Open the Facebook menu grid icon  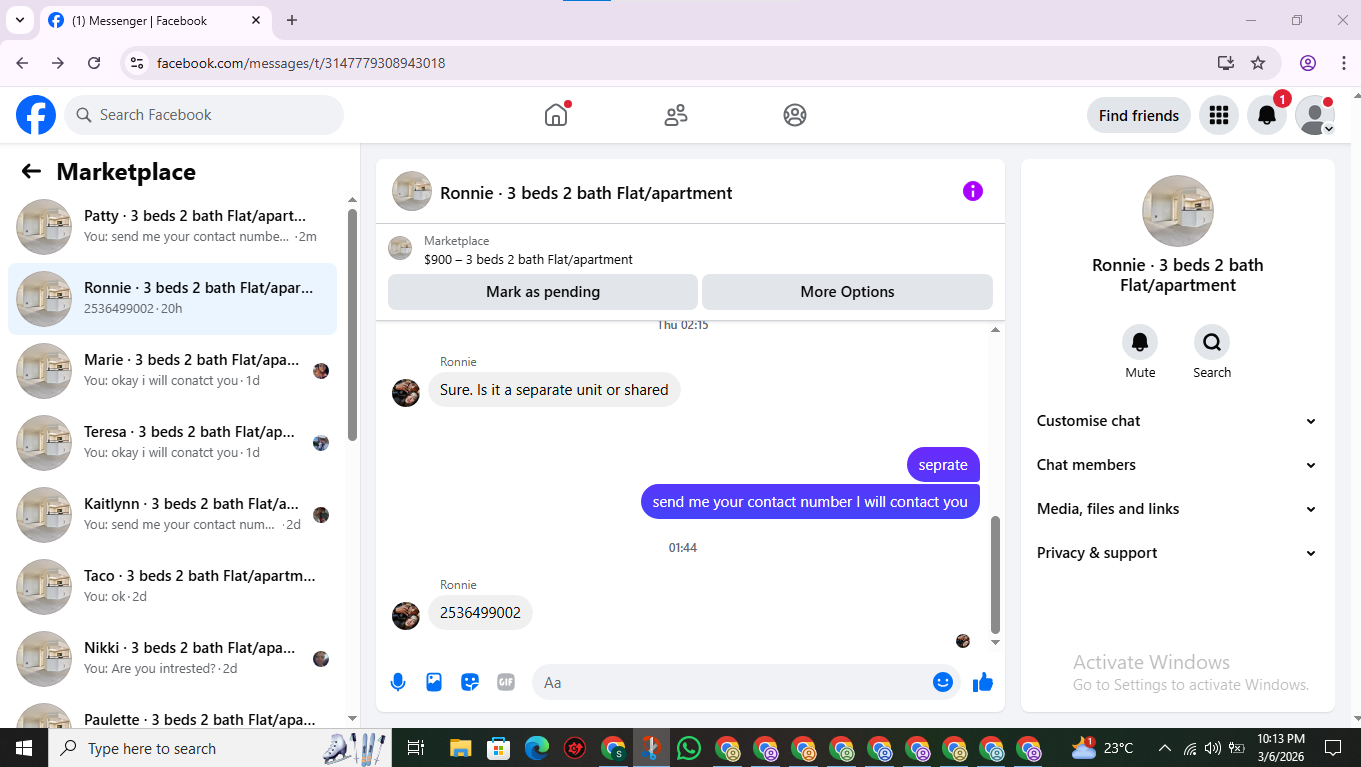click(x=1218, y=115)
